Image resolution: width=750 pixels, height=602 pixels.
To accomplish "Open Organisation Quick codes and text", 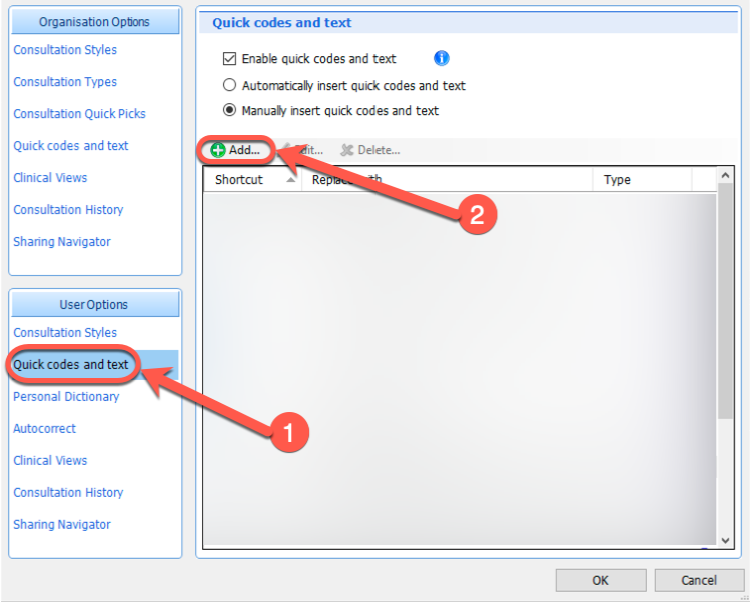I will coord(71,146).
